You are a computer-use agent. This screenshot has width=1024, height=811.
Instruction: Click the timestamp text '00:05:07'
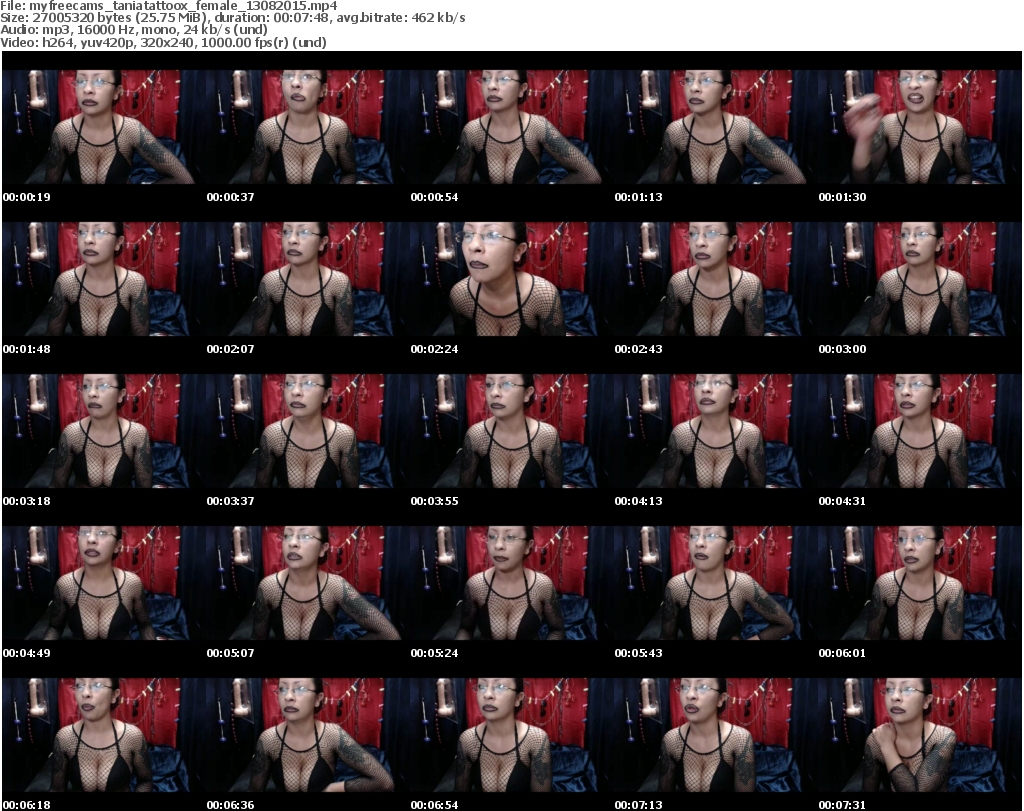[x=231, y=653]
